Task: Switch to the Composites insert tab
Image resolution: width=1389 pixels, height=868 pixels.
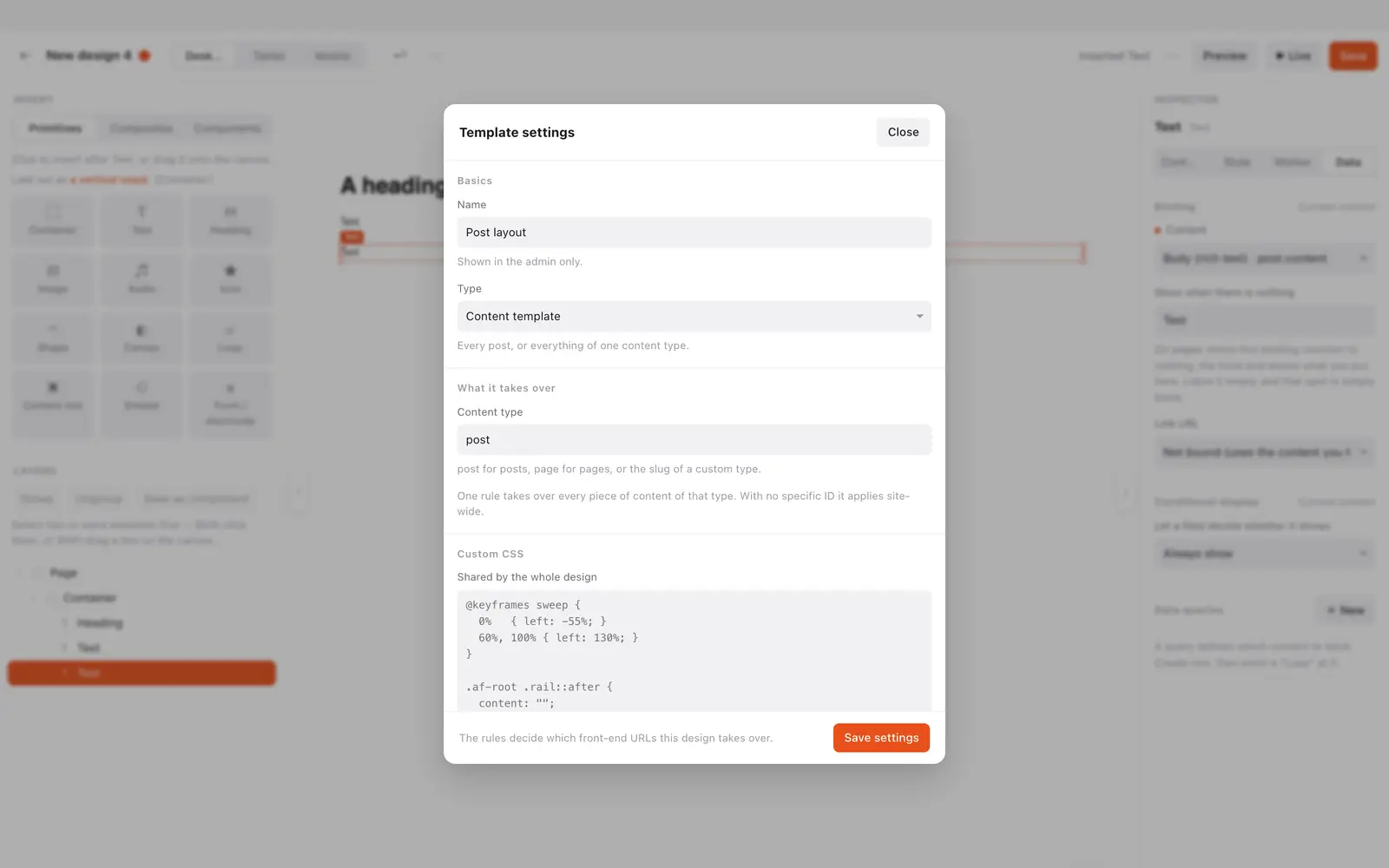Action: point(141,128)
